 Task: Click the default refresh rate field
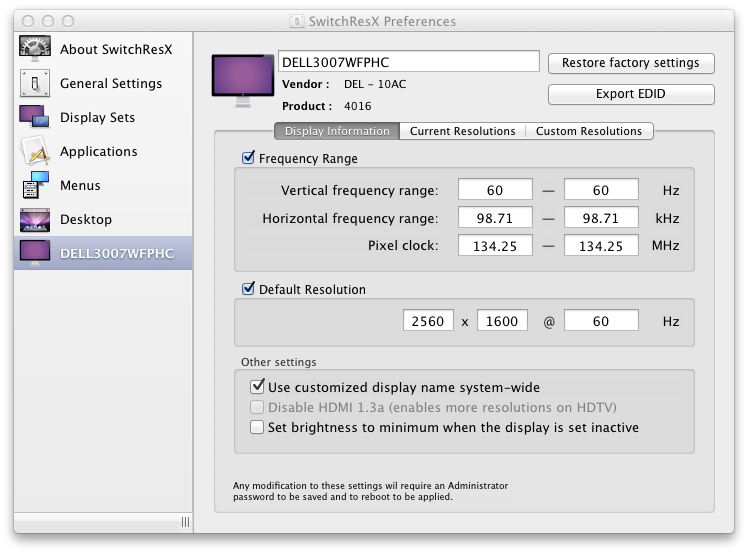point(601,320)
